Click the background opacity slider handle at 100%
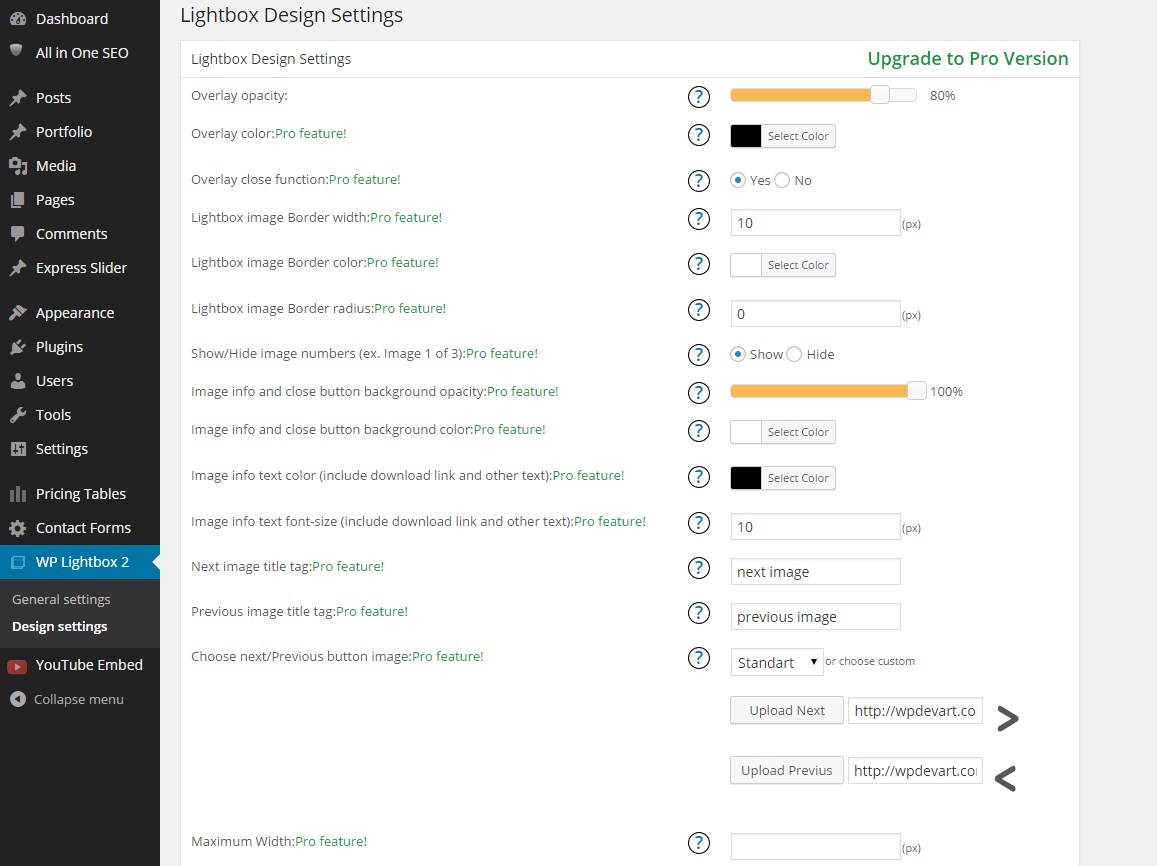This screenshot has height=866, width=1157. coord(916,391)
